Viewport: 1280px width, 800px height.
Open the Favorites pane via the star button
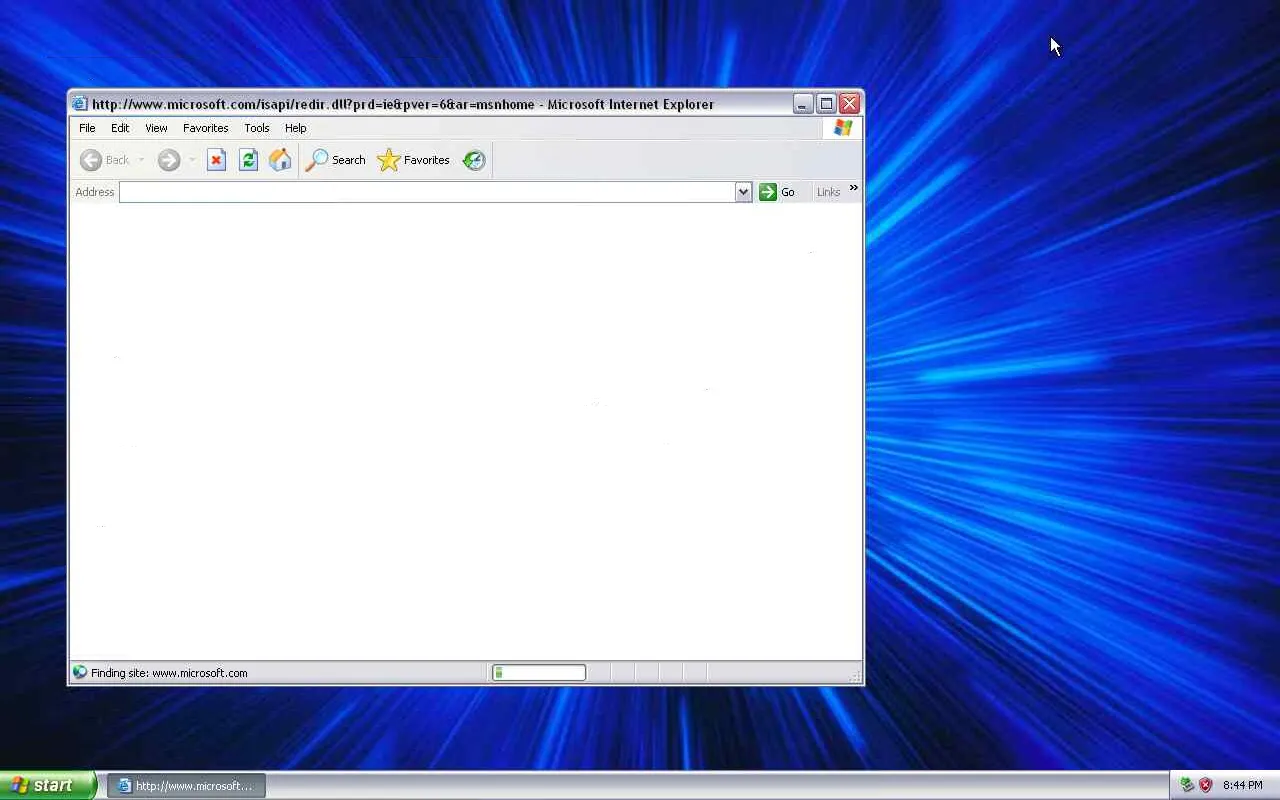pos(414,160)
